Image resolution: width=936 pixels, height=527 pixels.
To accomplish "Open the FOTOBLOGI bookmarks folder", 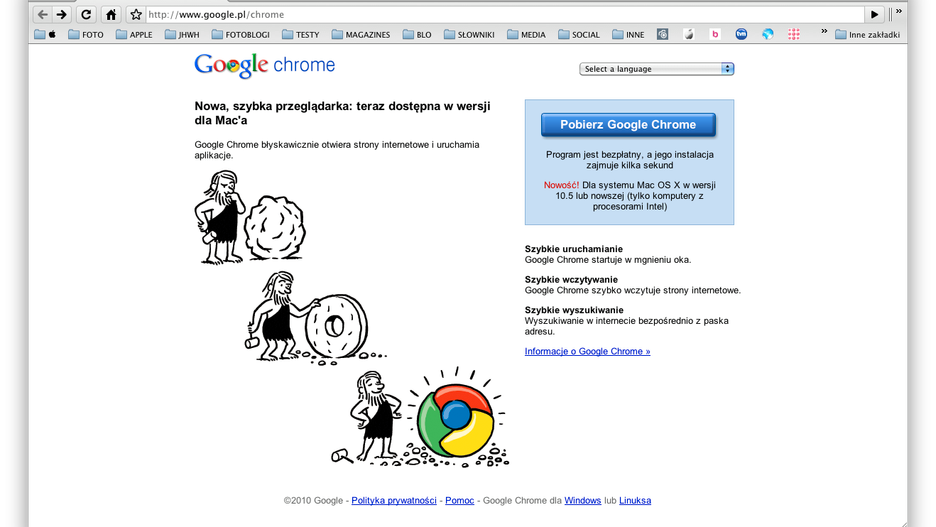I will (241, 35).
